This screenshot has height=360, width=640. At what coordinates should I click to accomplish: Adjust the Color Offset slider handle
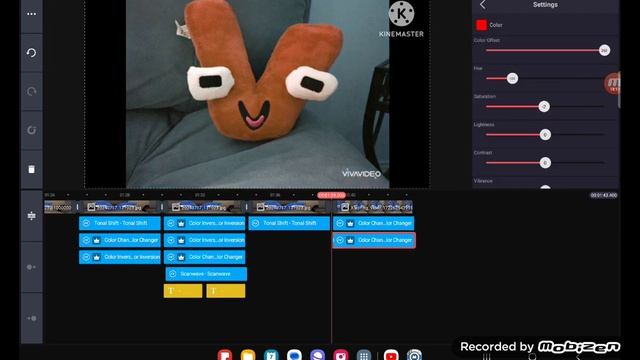tap(604, 50)
